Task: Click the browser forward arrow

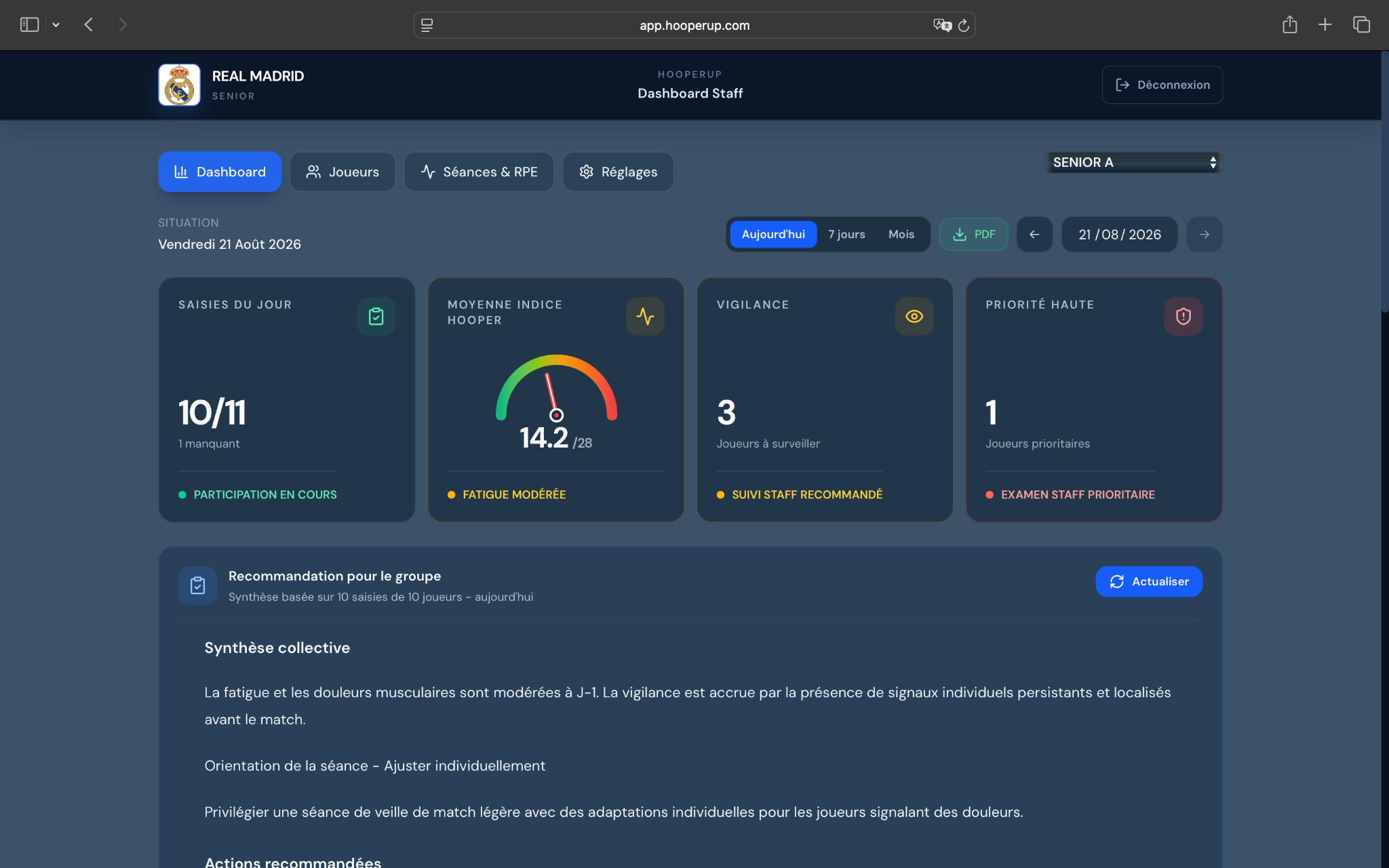Action: [122, 25]
